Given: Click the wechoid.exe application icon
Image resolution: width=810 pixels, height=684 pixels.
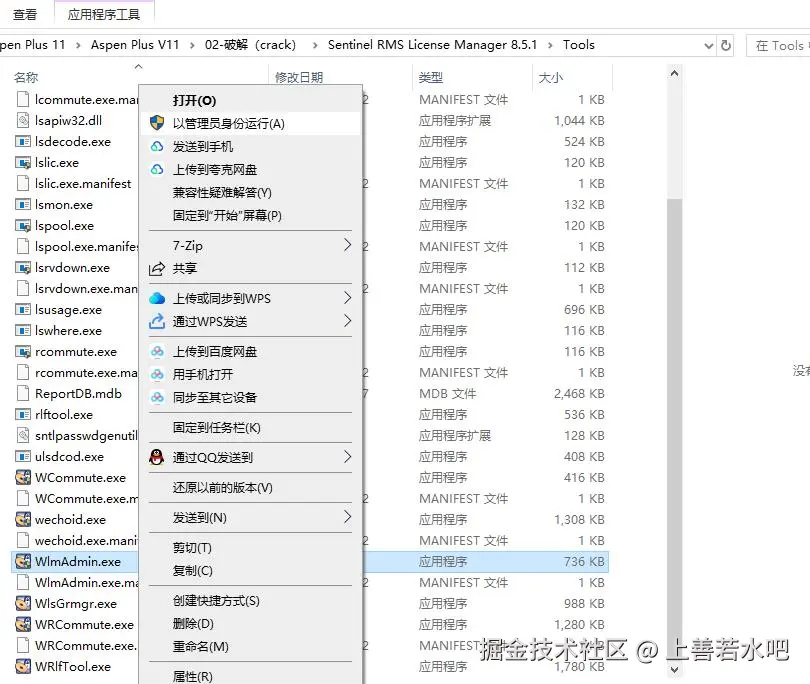Looking at the screenshot, I should click(x=23, y=520).
